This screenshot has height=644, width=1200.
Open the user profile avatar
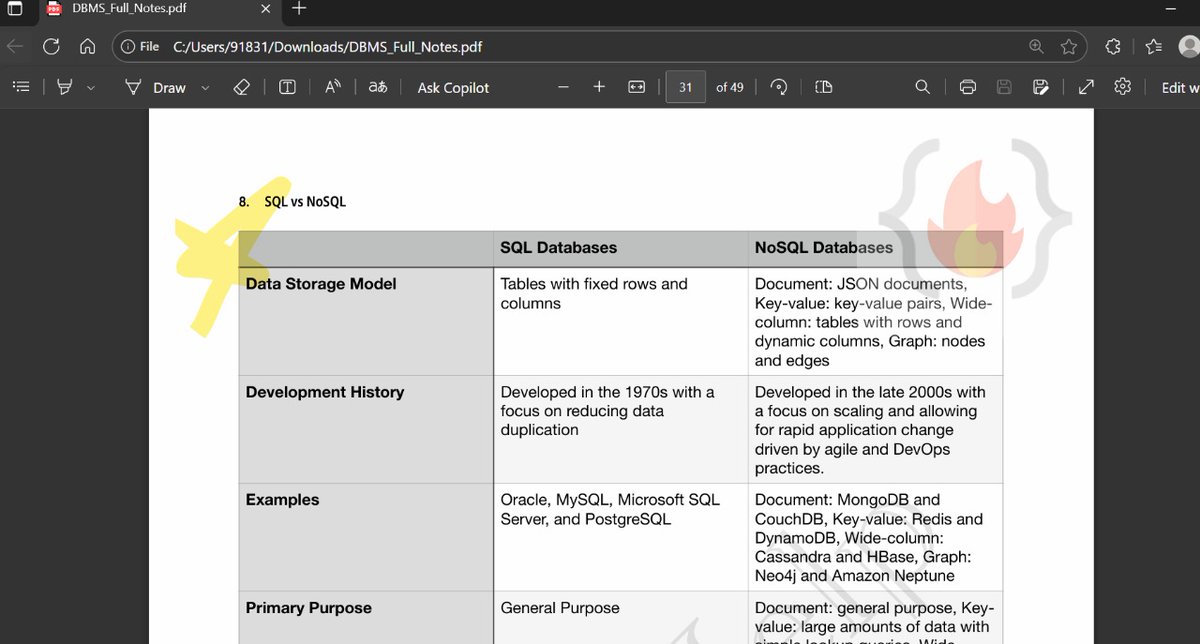point(1190,46)
